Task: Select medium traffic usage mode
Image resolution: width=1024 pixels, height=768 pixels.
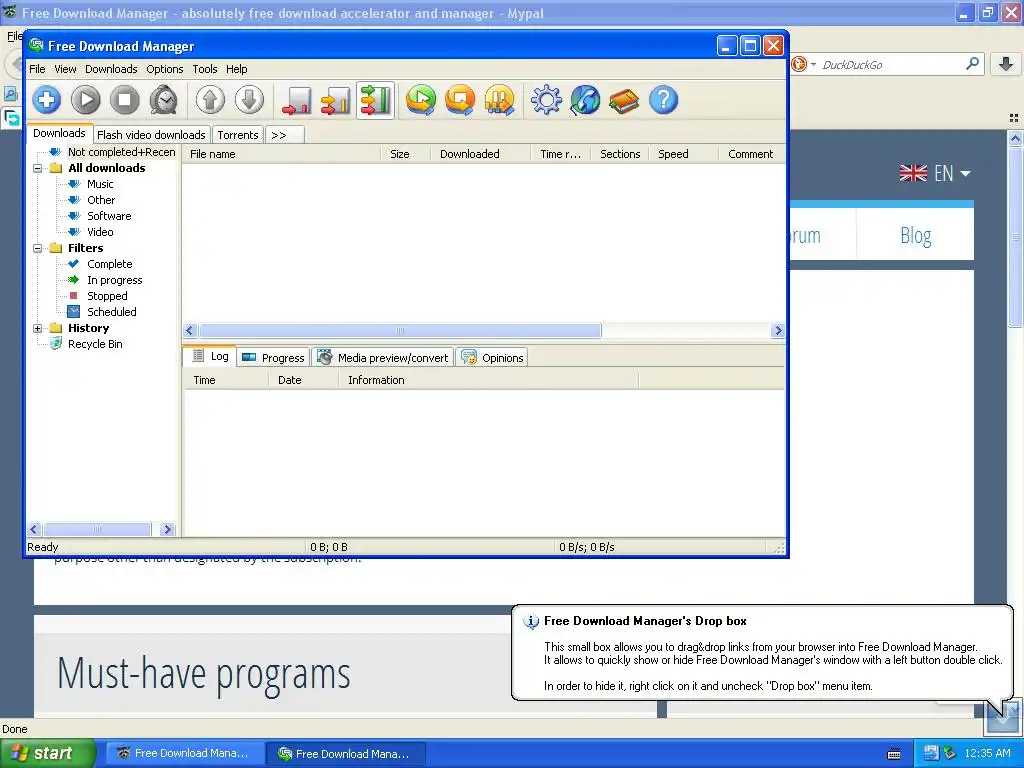Action: [x=335, y=100]
